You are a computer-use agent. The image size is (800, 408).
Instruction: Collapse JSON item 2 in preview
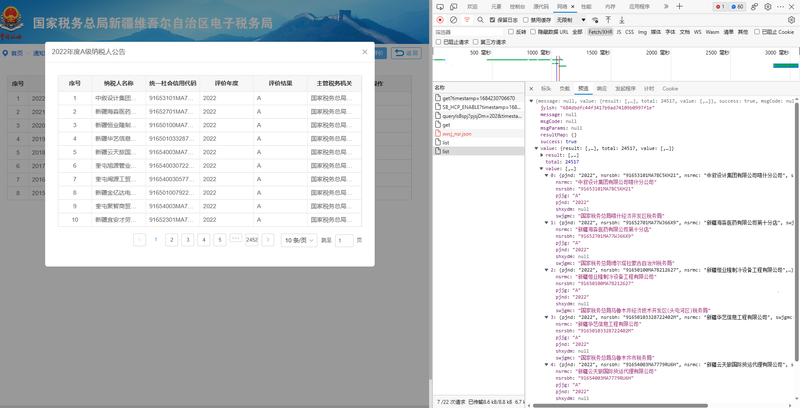tap(547, 270)
